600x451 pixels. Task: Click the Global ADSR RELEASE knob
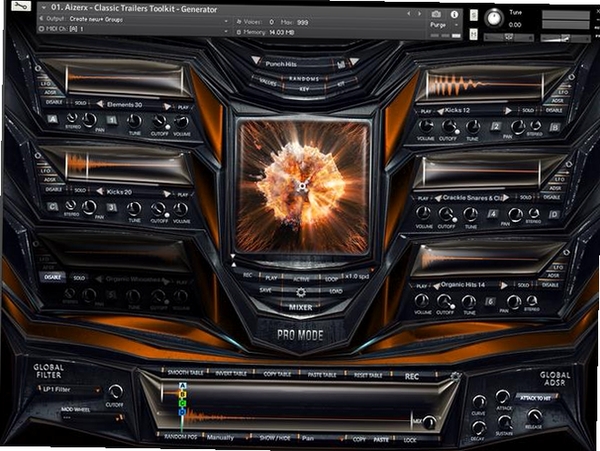tap(535, 416)
